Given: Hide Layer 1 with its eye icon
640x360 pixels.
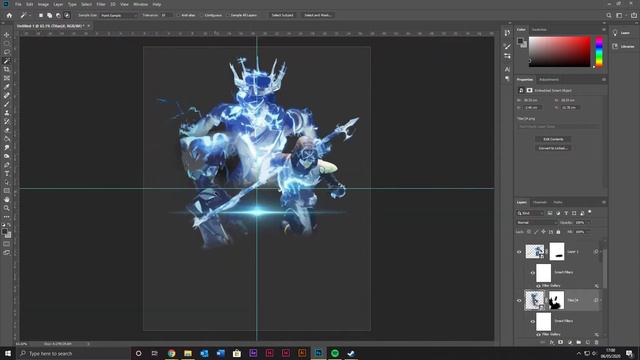Looking at the screenshot, I should point(519,252).
